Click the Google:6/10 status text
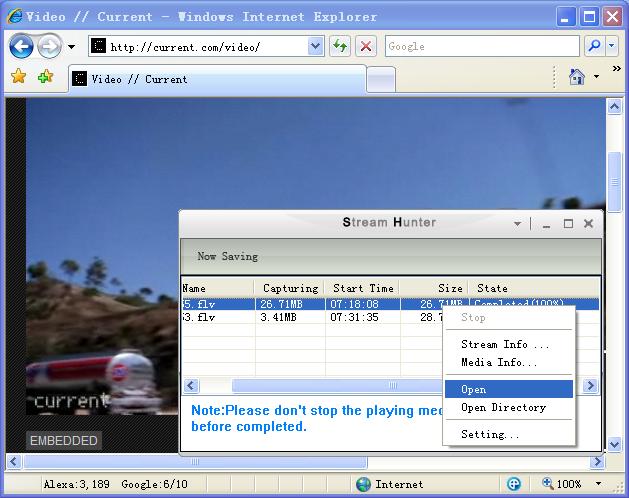This screenshot has height=498, width=629. [154, 484]
